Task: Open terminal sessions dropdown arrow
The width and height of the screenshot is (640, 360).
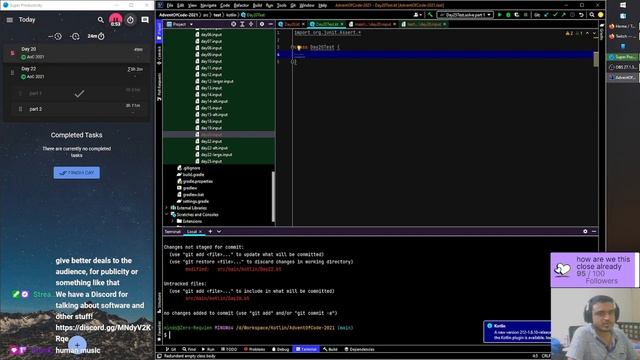Action: pos(219,231)
